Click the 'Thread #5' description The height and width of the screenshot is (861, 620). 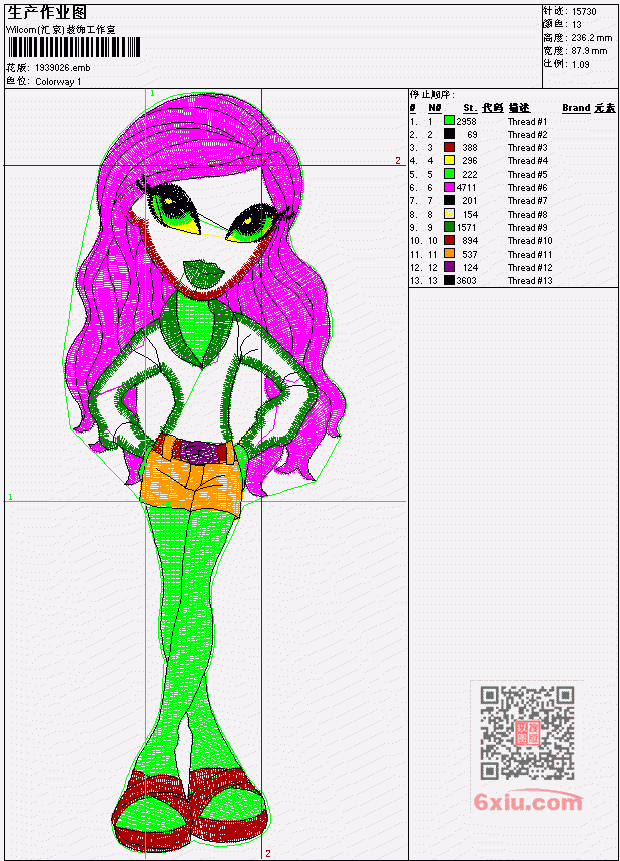527,175
